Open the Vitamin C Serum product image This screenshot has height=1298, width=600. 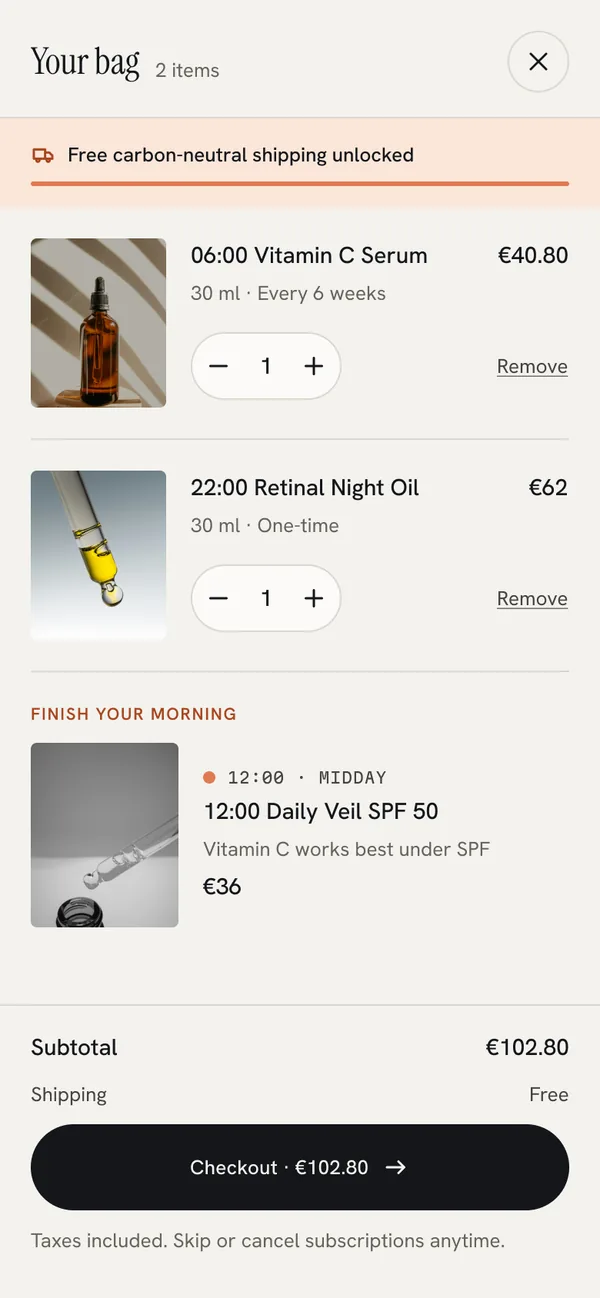pos(98,322)
